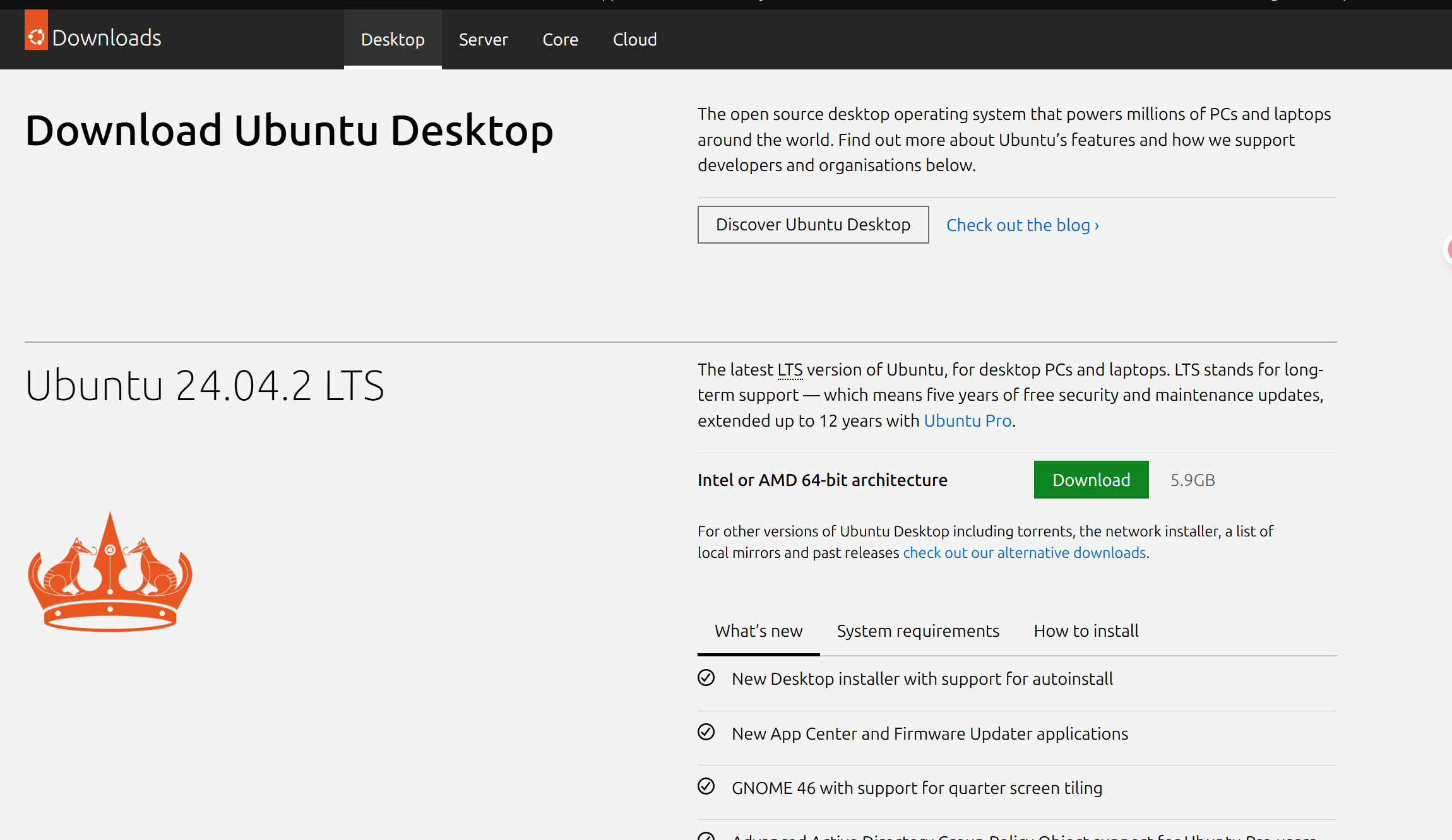Select the What's new tab
The image size is (1452, 840).
pos(758,631)
